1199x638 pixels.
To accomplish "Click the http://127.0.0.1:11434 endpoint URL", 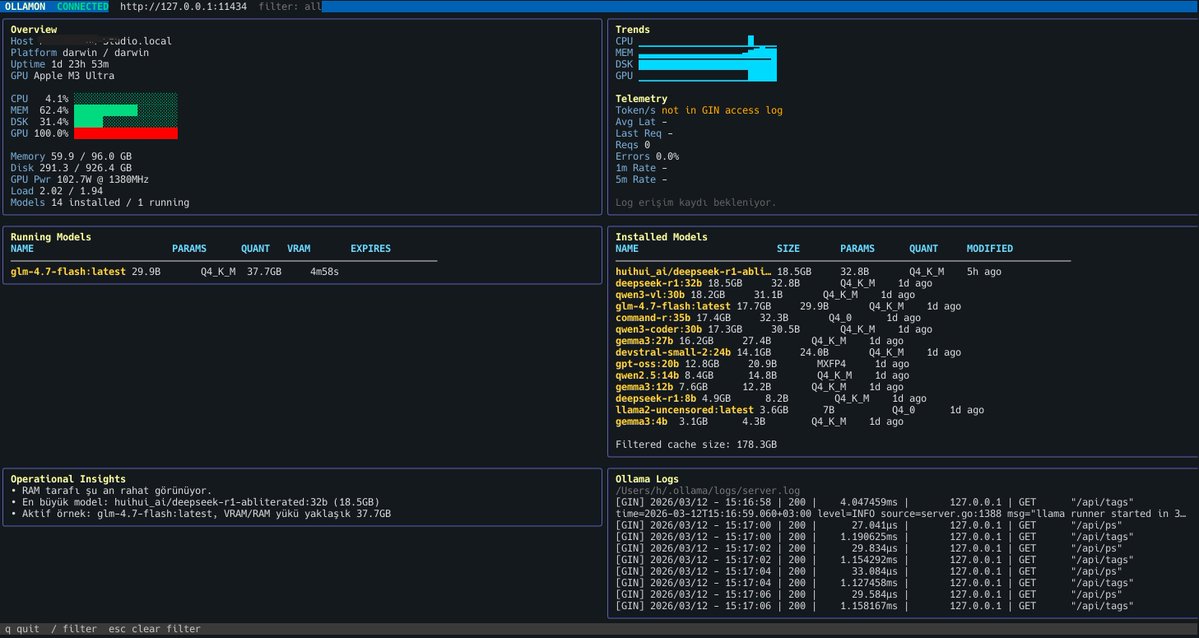I will 184,6.
